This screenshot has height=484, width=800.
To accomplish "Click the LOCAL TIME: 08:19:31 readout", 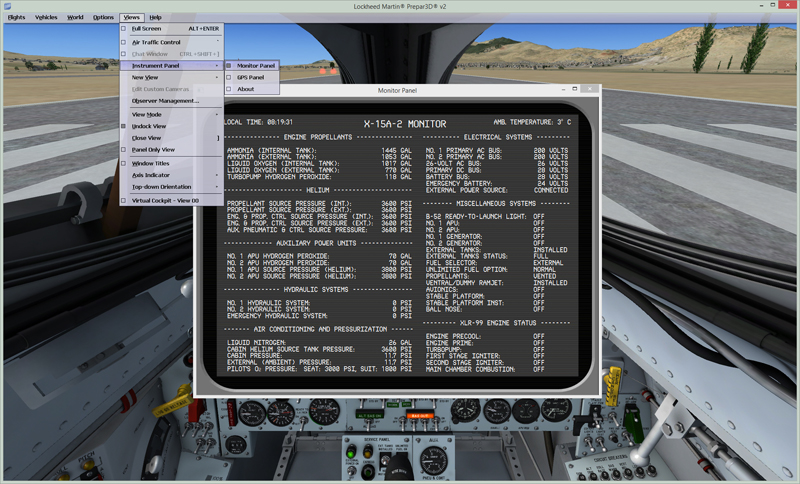I will [x=258, y=122].
